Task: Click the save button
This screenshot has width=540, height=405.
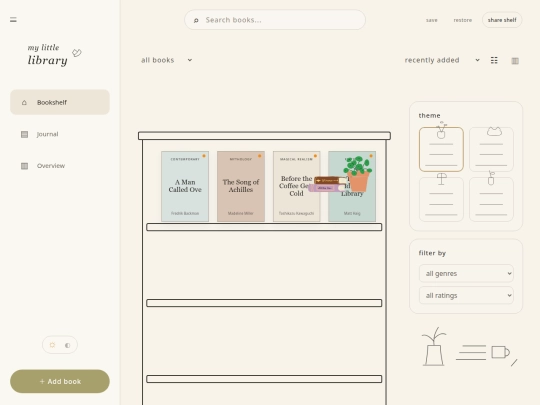Action: (432, 20)
